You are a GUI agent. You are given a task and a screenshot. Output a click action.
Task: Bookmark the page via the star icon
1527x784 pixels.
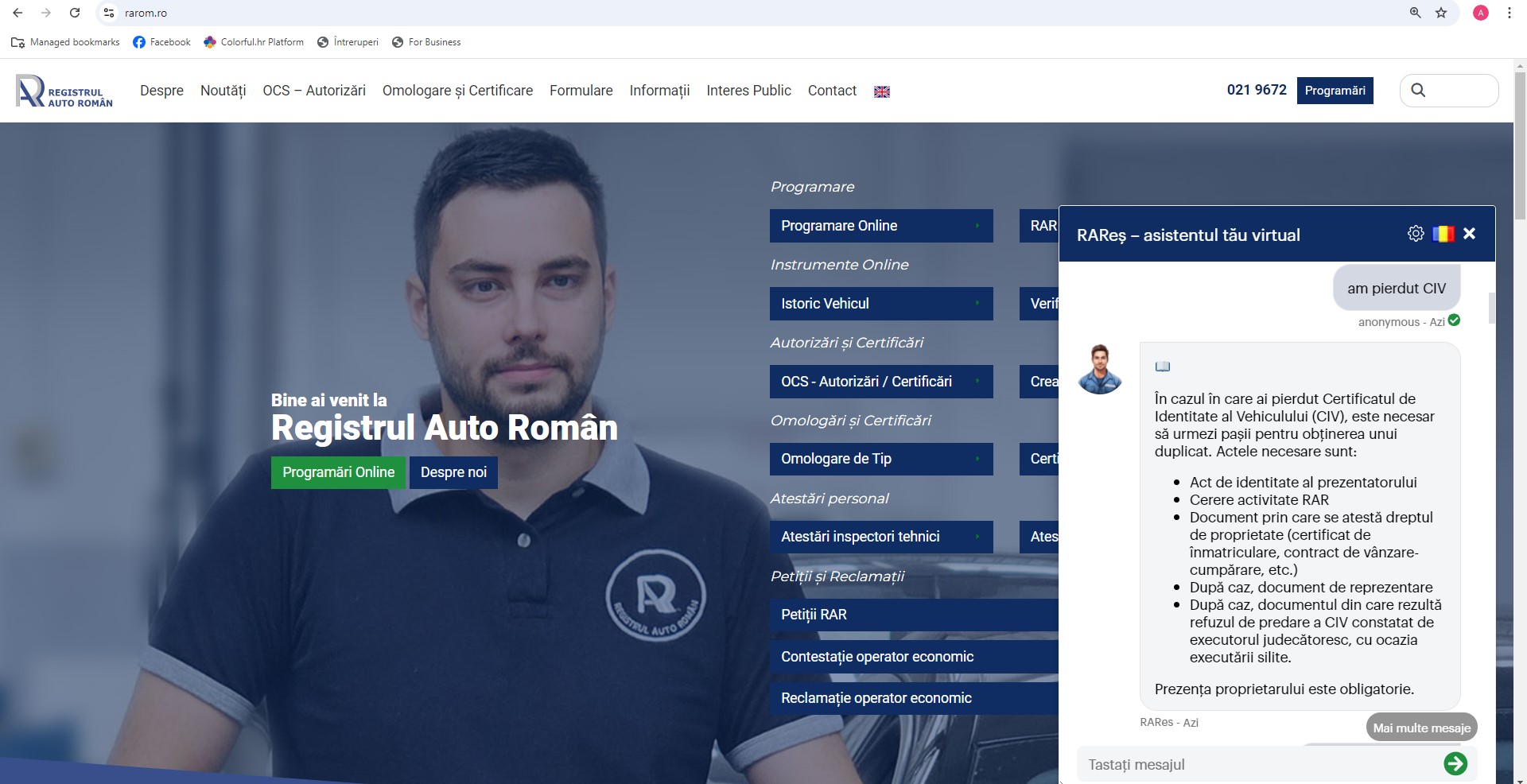1442,13
